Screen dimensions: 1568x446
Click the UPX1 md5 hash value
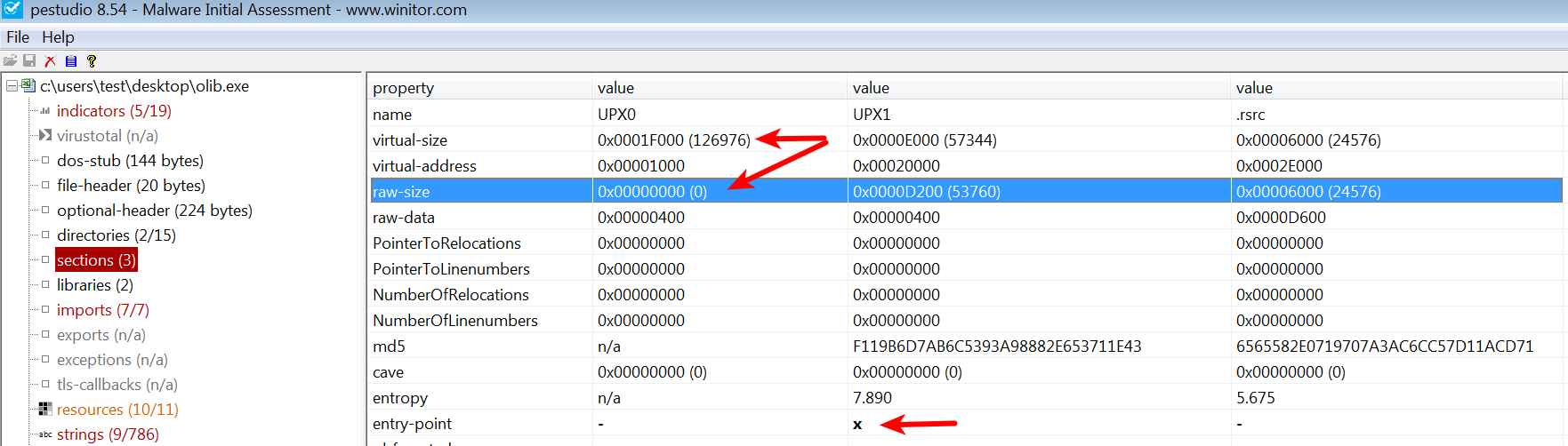(x=996, y=346)
